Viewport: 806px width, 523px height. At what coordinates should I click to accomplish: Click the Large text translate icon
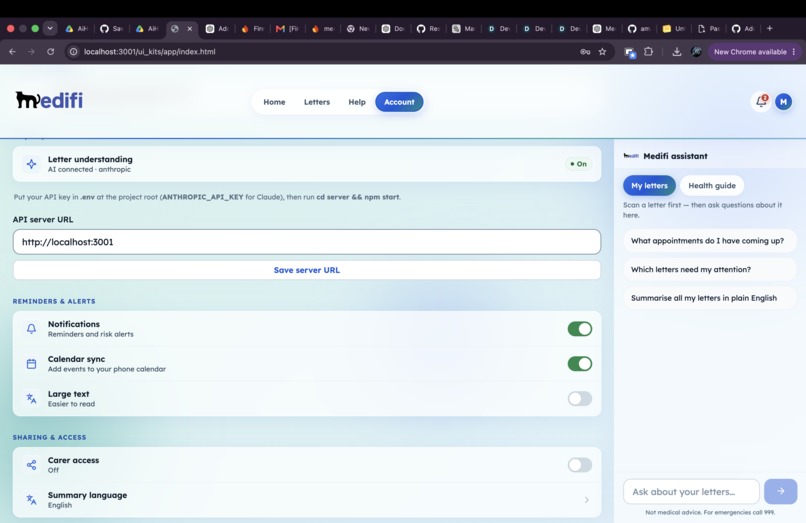click(31, 399)
